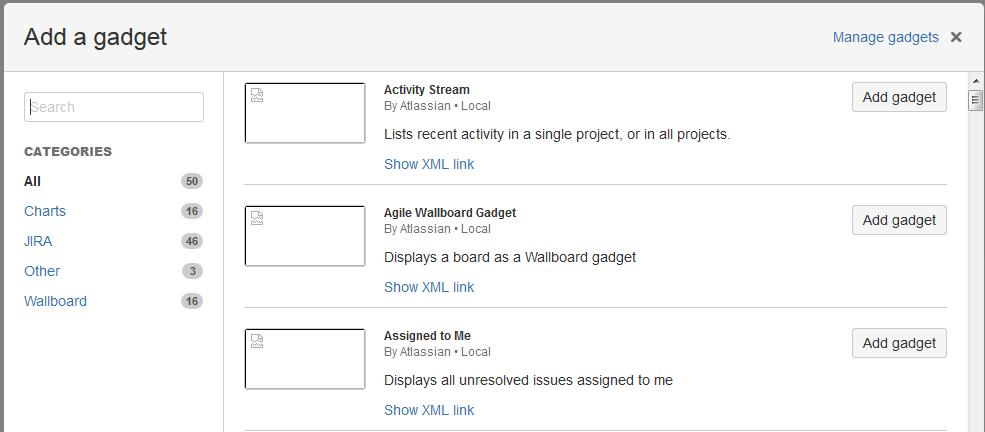This screenshot has height=432, width=985.
Task: Click the gadget list scrollbar thumb
Action: point(976,99)
